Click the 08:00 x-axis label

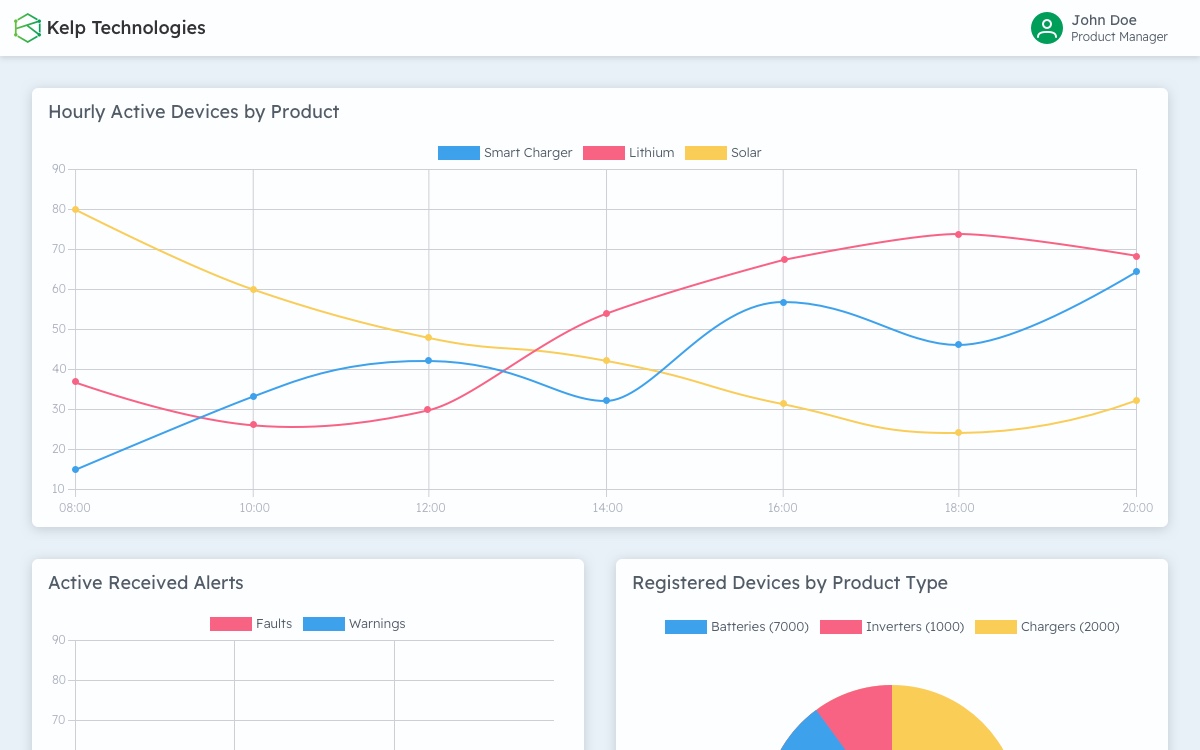pyautogui.click(x=75, y=508)
